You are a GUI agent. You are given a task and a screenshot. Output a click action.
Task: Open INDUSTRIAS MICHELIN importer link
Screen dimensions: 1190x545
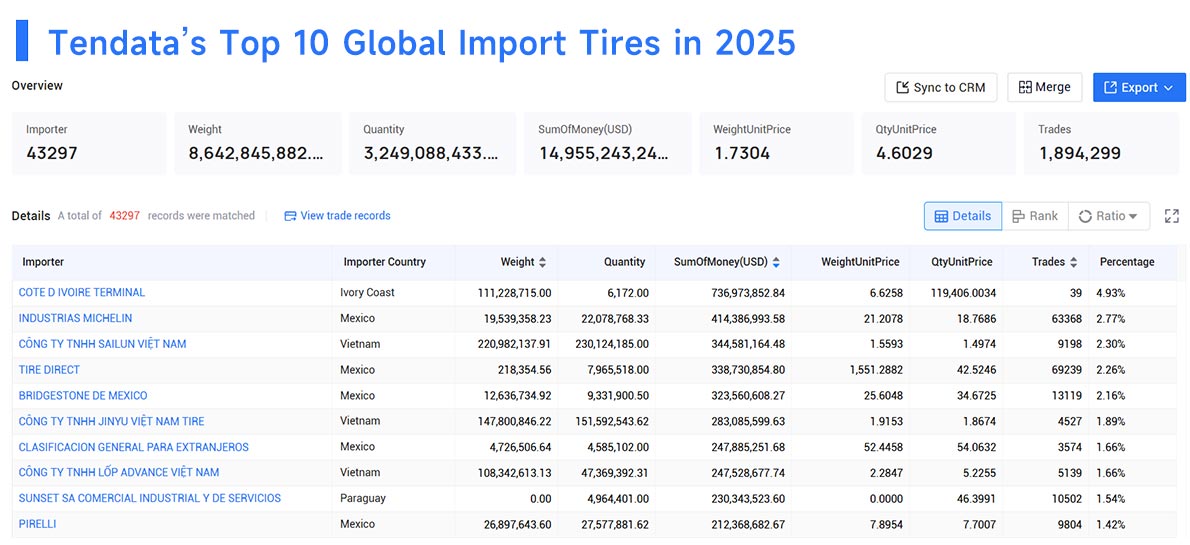point(75,318)
